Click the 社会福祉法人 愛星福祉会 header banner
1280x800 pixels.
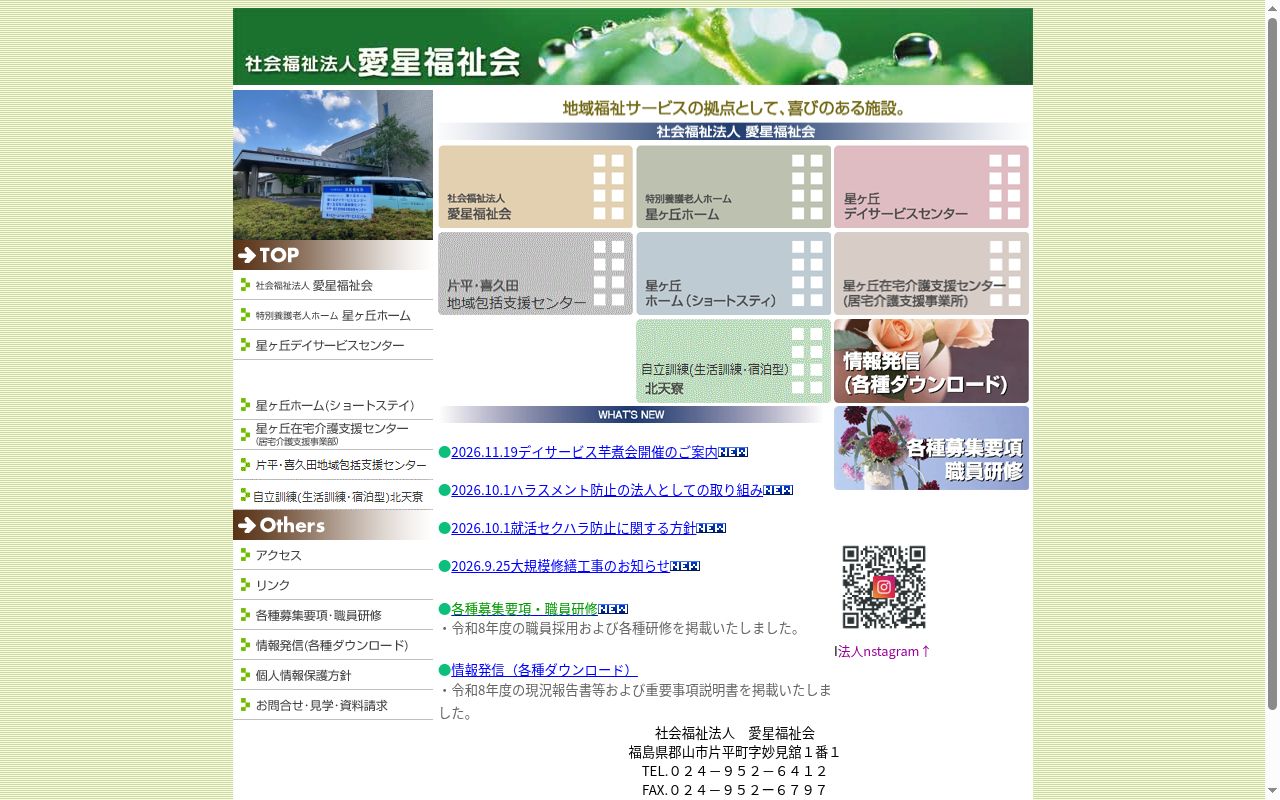632,47
